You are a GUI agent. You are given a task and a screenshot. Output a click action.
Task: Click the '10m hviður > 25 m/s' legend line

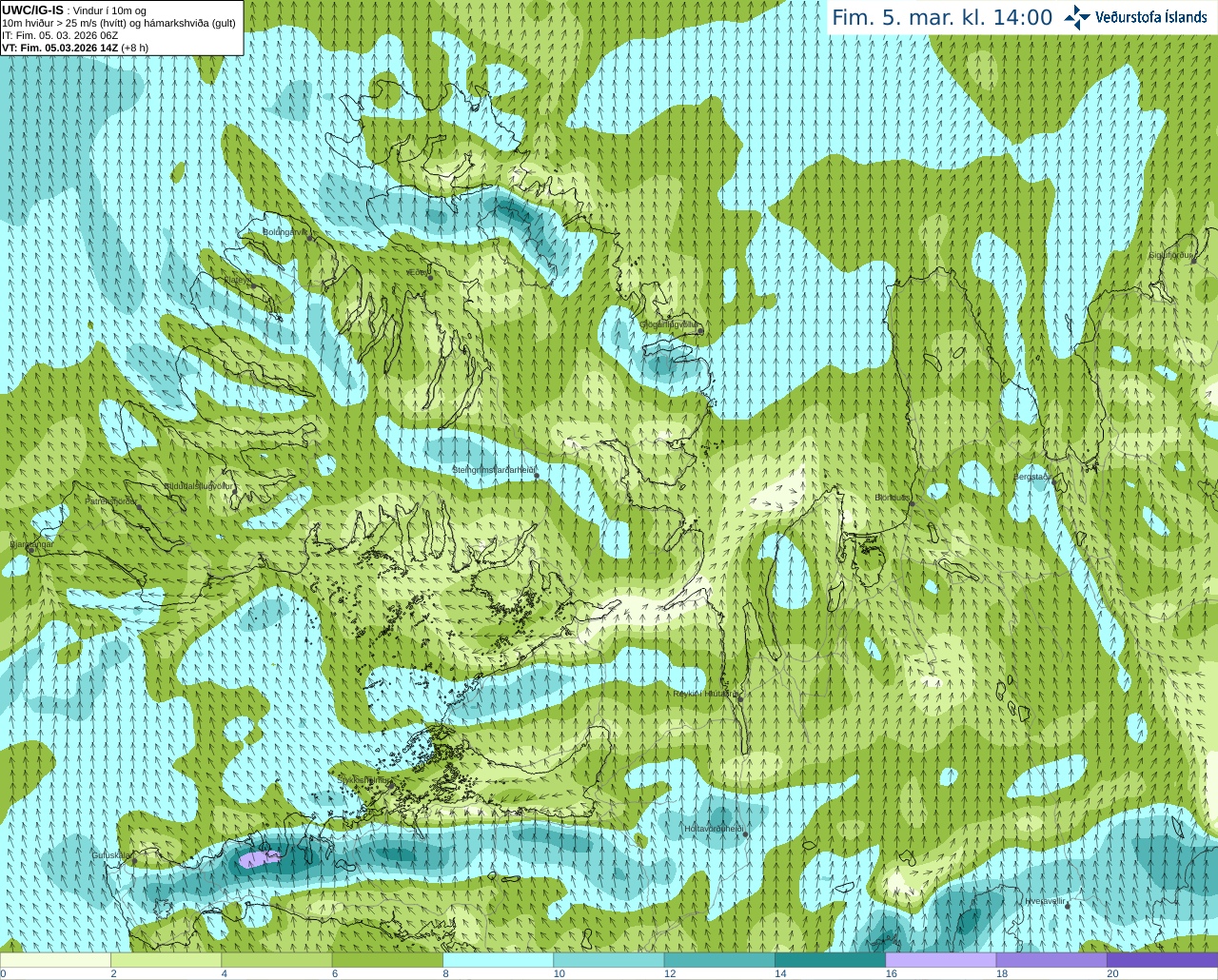click(x=119, y=23)
